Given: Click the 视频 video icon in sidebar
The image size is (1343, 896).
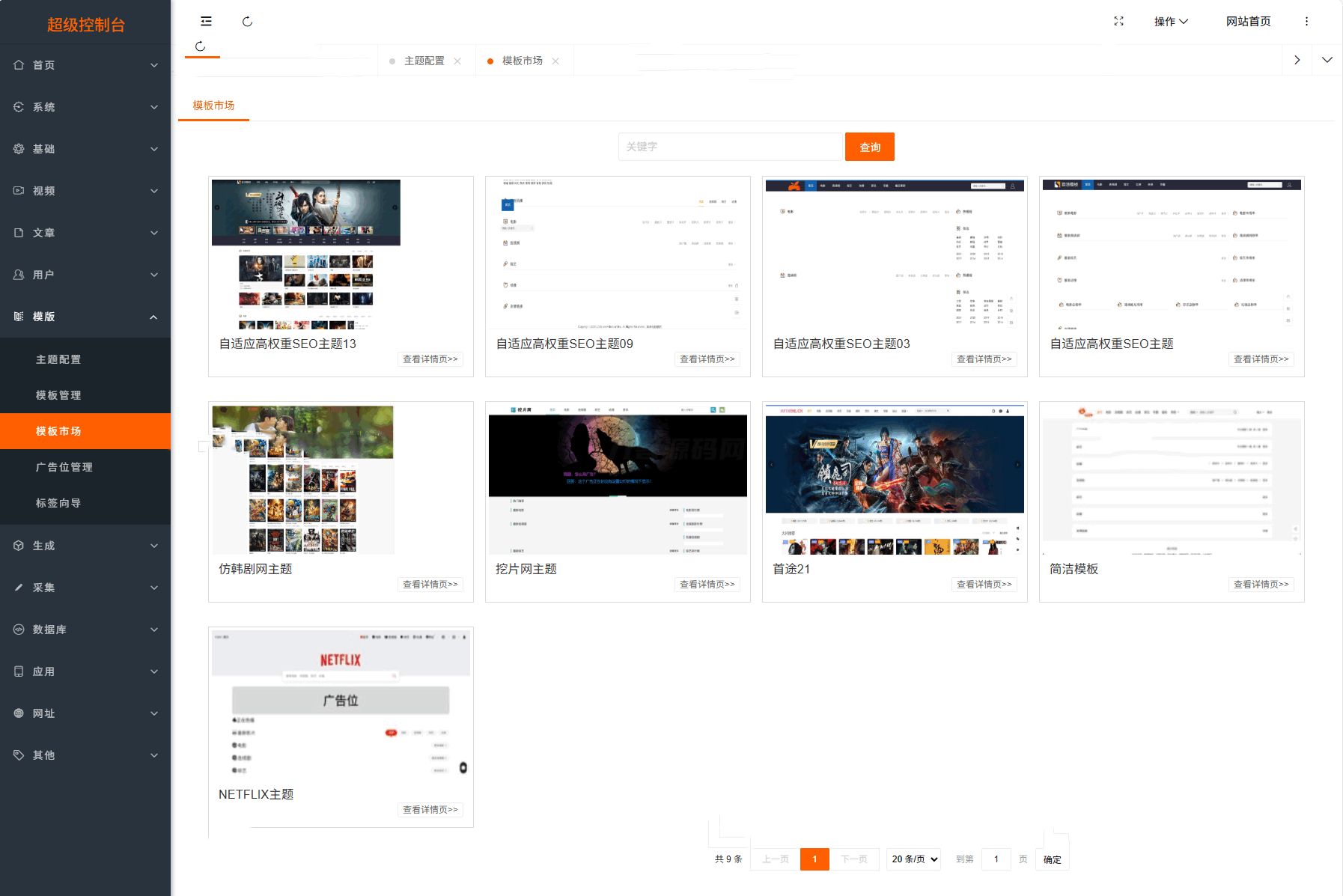Looking at the screenshot, I should pos(19,191).
